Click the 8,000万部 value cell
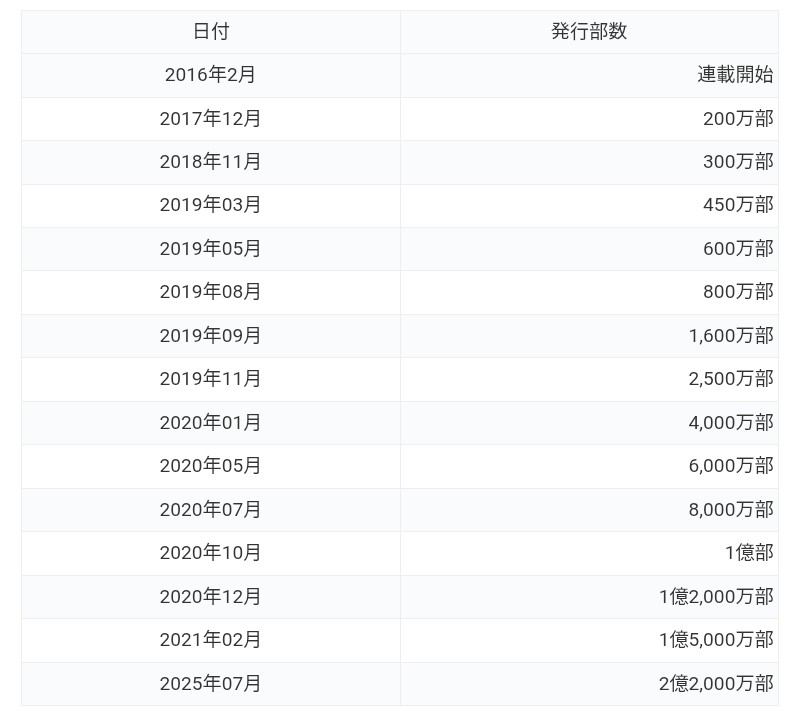 pyautogui.click(x=731, y=510)
